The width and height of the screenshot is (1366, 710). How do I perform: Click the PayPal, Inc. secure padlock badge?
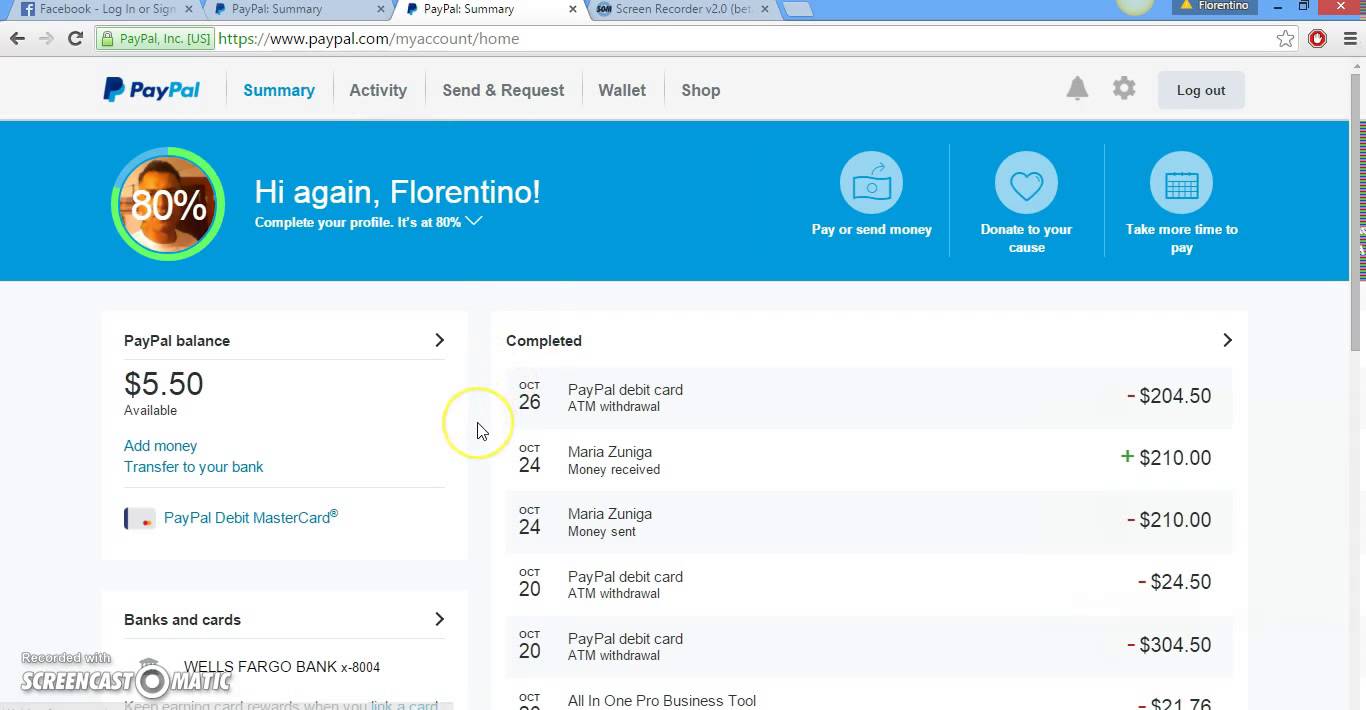(x=156, y=39)
